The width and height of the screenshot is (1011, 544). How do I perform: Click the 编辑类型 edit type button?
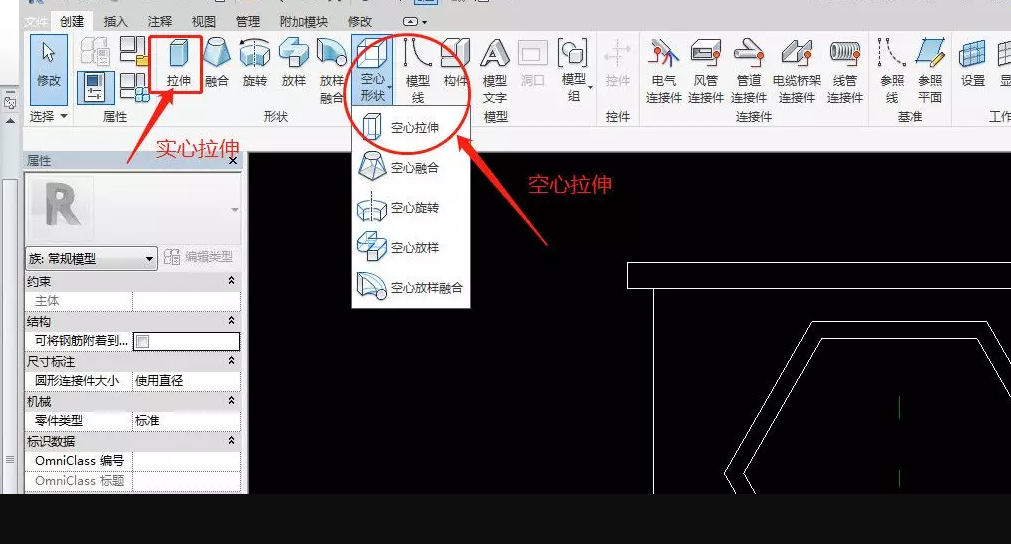(198, 257)
